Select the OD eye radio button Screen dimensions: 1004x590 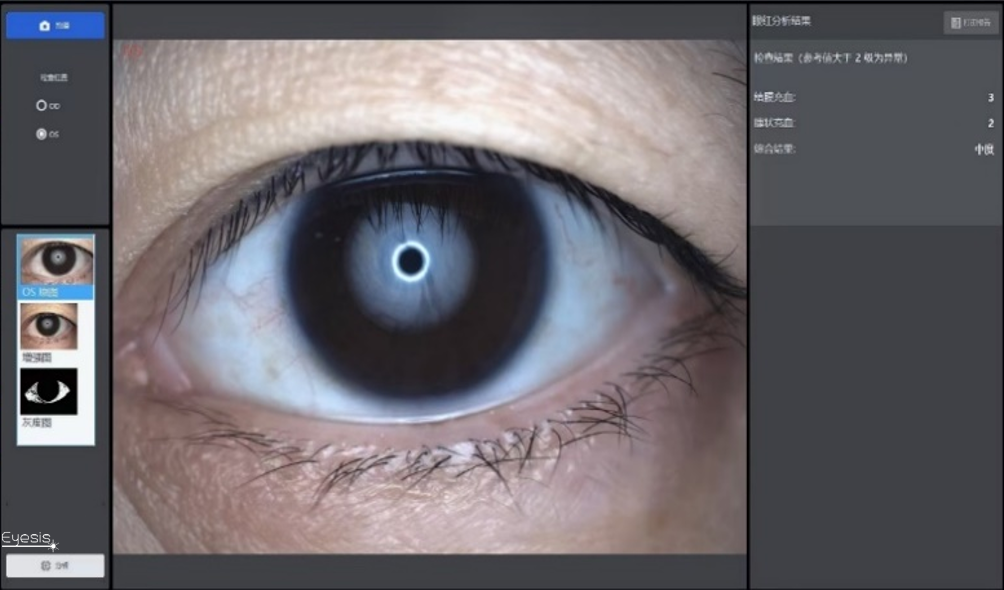tap(42, 106)
